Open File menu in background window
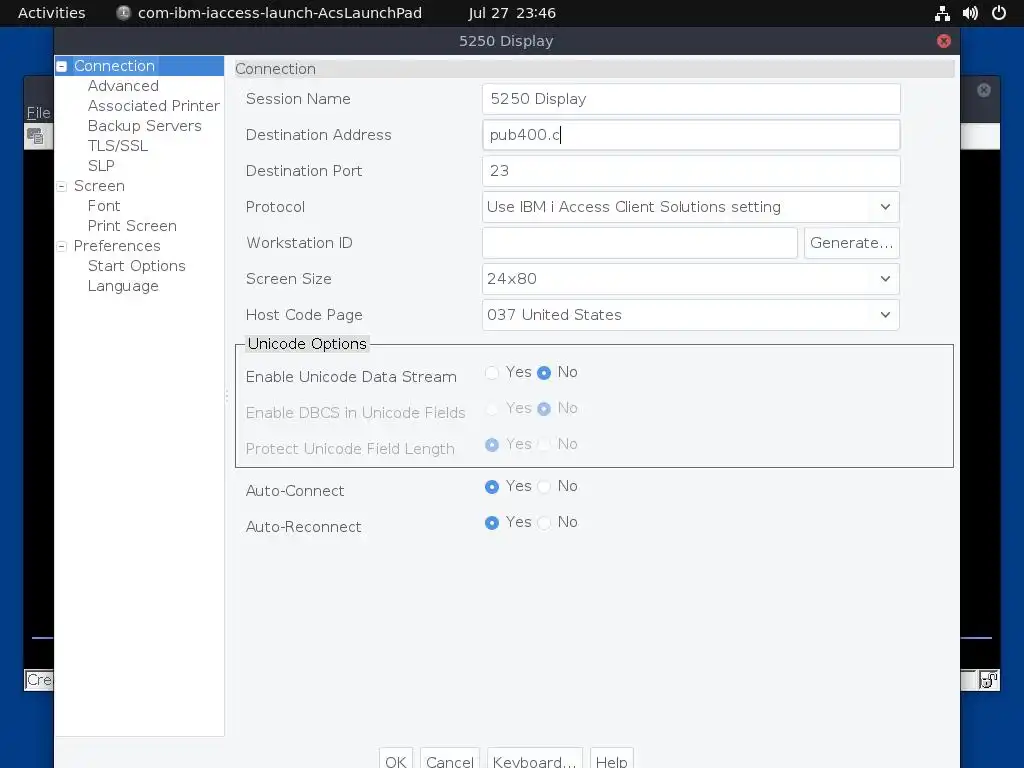This screenshot has width=1024, height=768. (38, 112)
